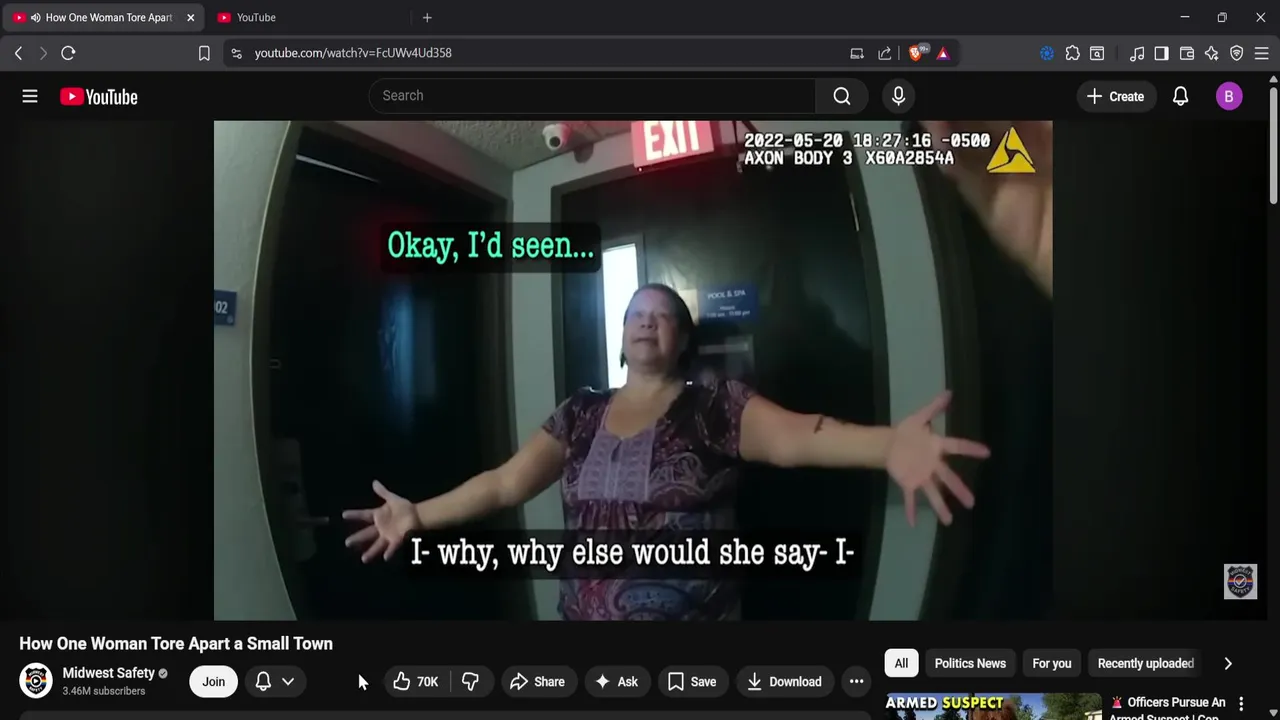Show more filter chips arrow
Image resolution: width=1280 pixels, height=720 pixels.
click(x=1228, y=663)
